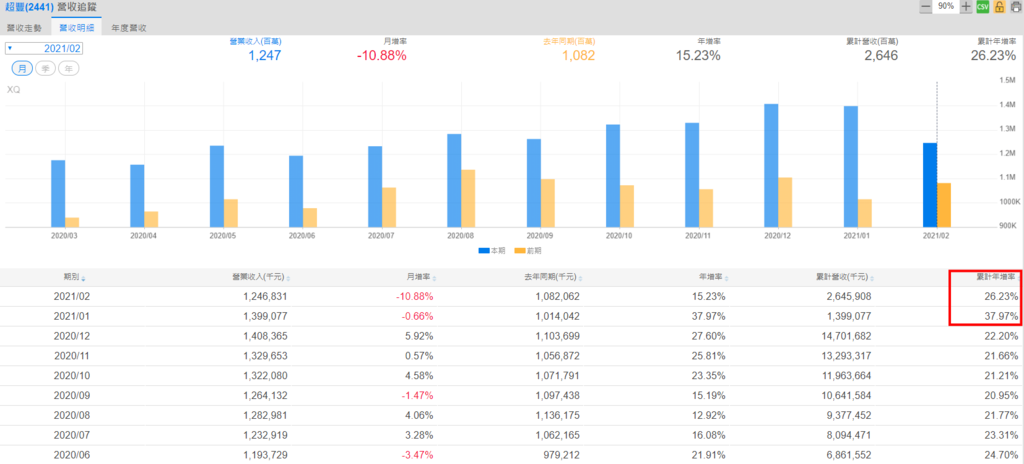Click the 1,082,062 prior-year cell
Viewport: 1024px width, 464px height.
click(556, 296)
